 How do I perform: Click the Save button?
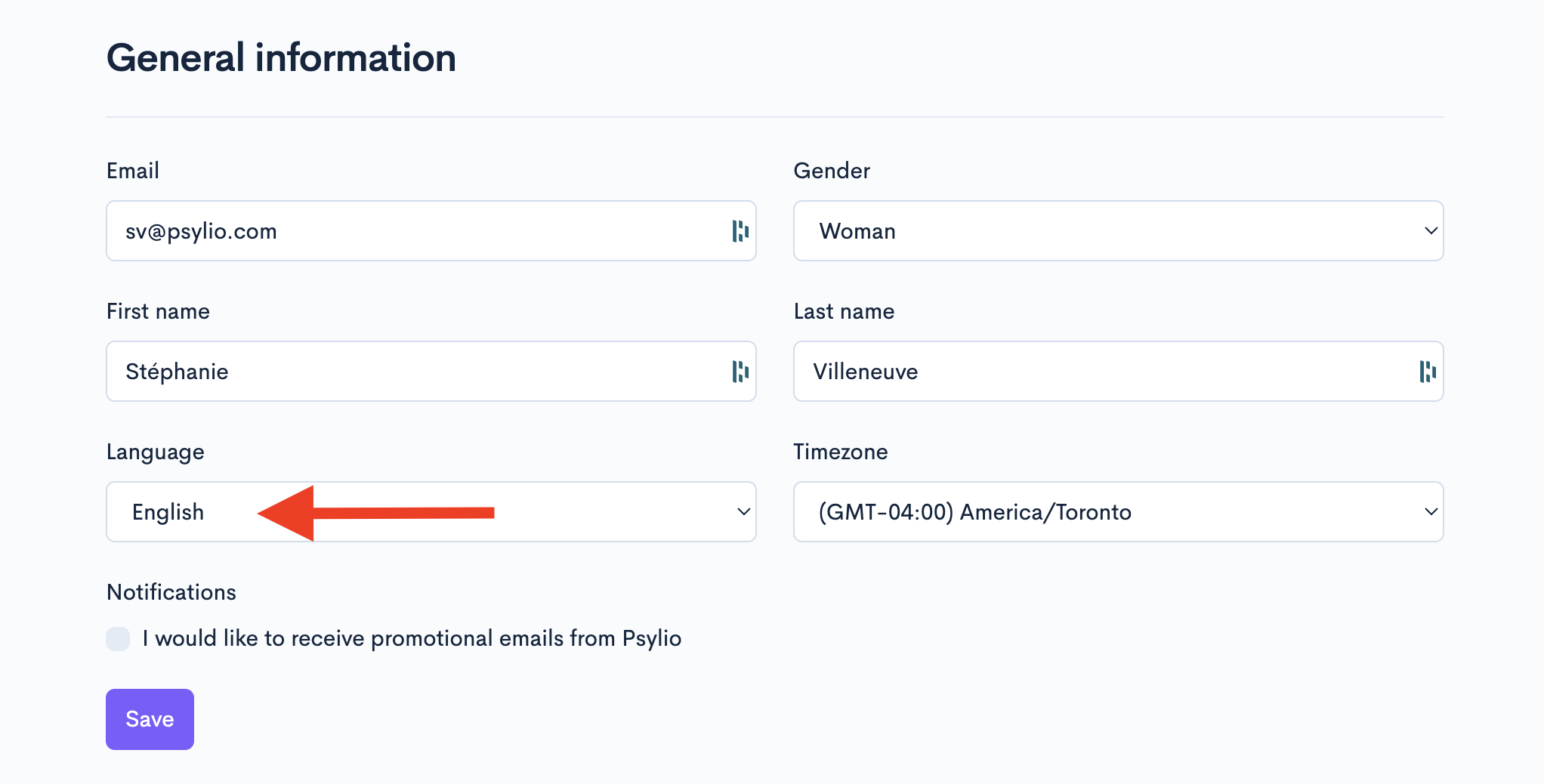tap(150, 719)
